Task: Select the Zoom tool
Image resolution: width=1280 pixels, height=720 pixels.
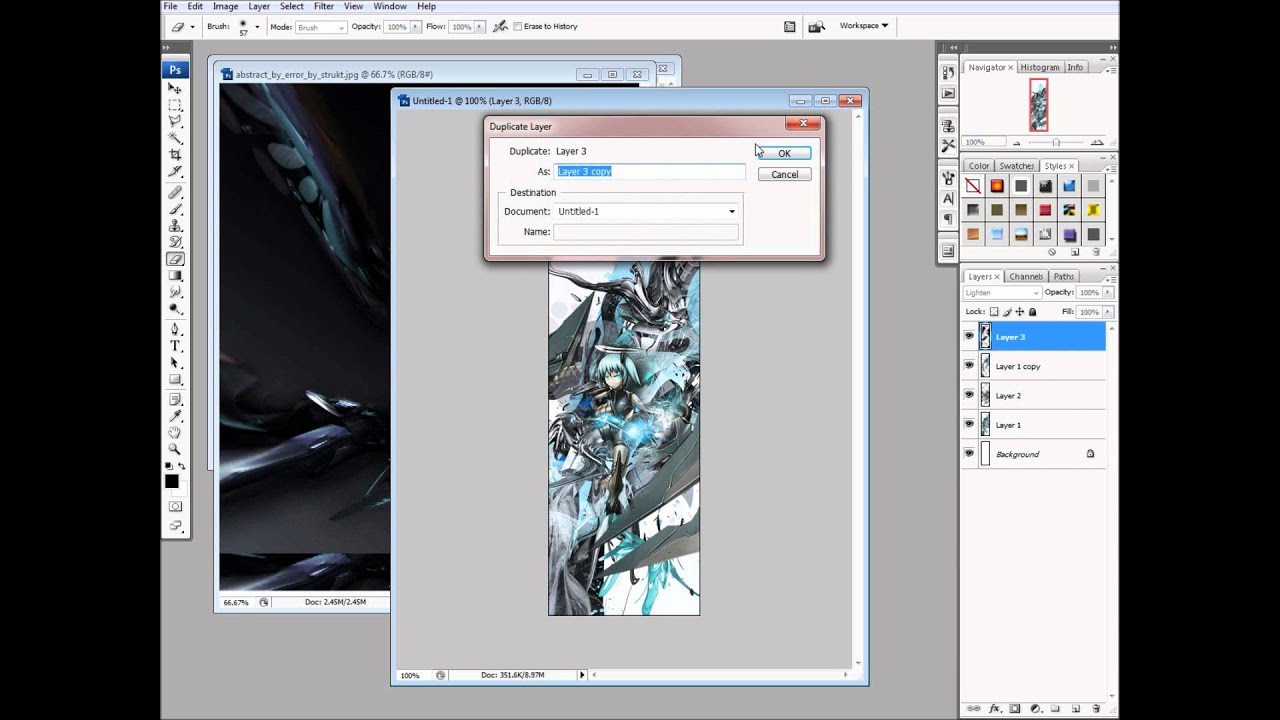Action: point(175,450)
